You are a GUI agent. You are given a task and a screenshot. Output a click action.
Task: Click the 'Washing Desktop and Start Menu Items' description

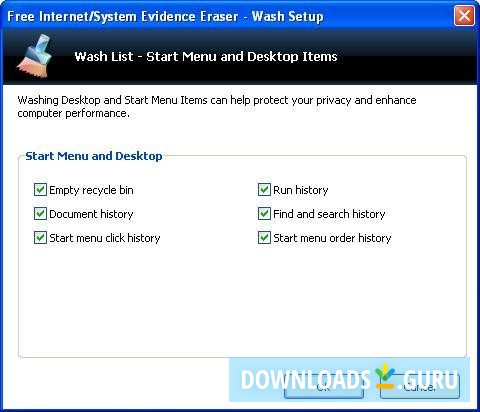(217, 107)
